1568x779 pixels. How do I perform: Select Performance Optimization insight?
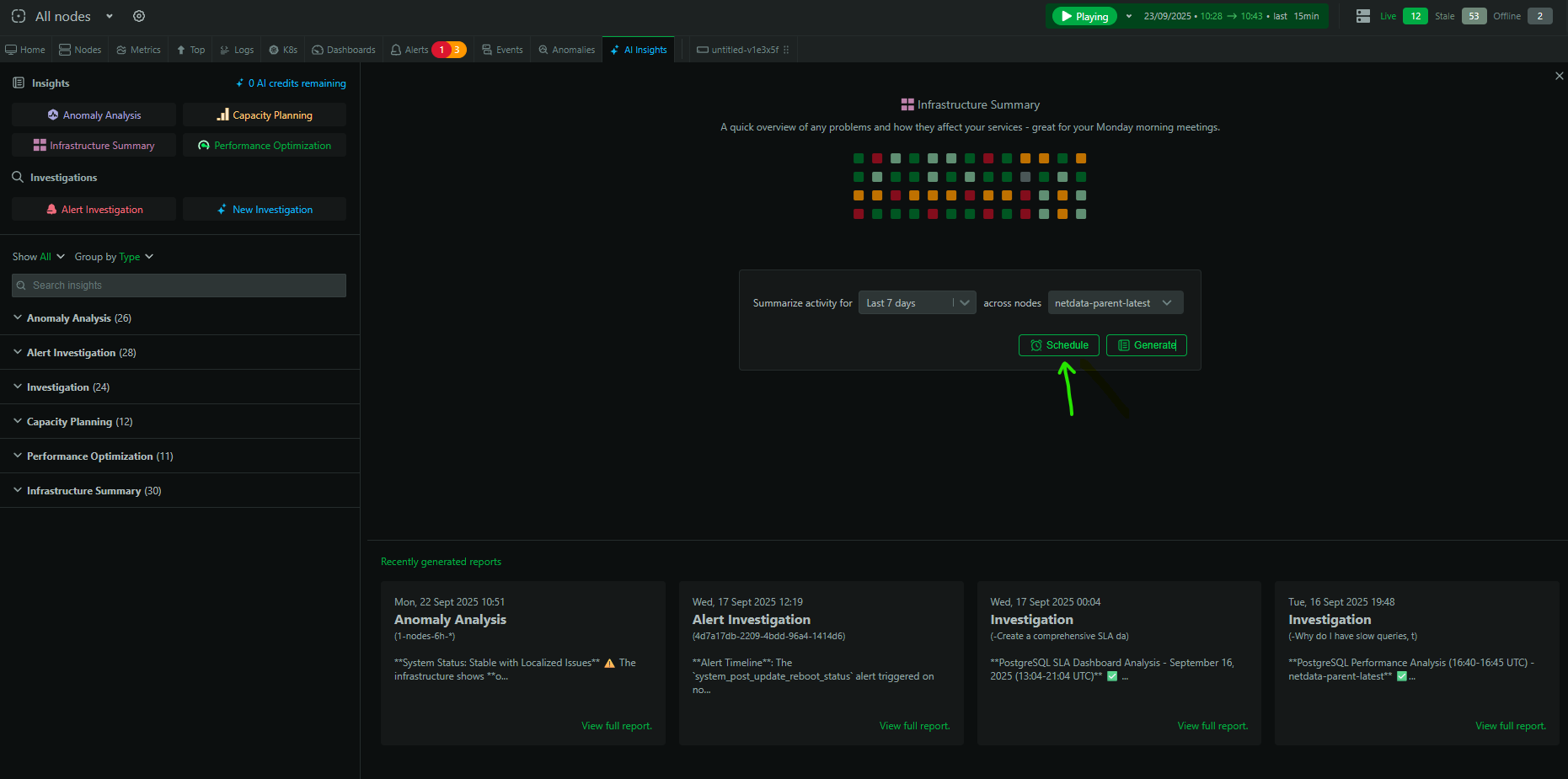tap(264, 146)
